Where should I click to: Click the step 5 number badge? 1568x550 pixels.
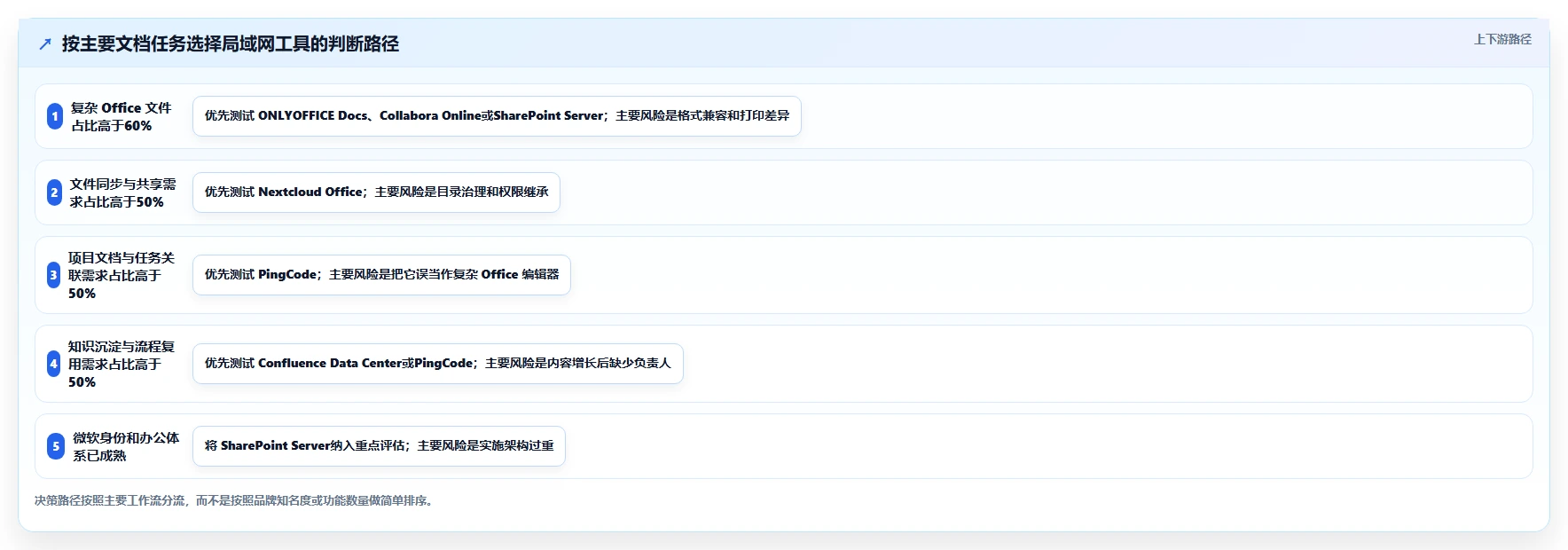tap(56, 446)
